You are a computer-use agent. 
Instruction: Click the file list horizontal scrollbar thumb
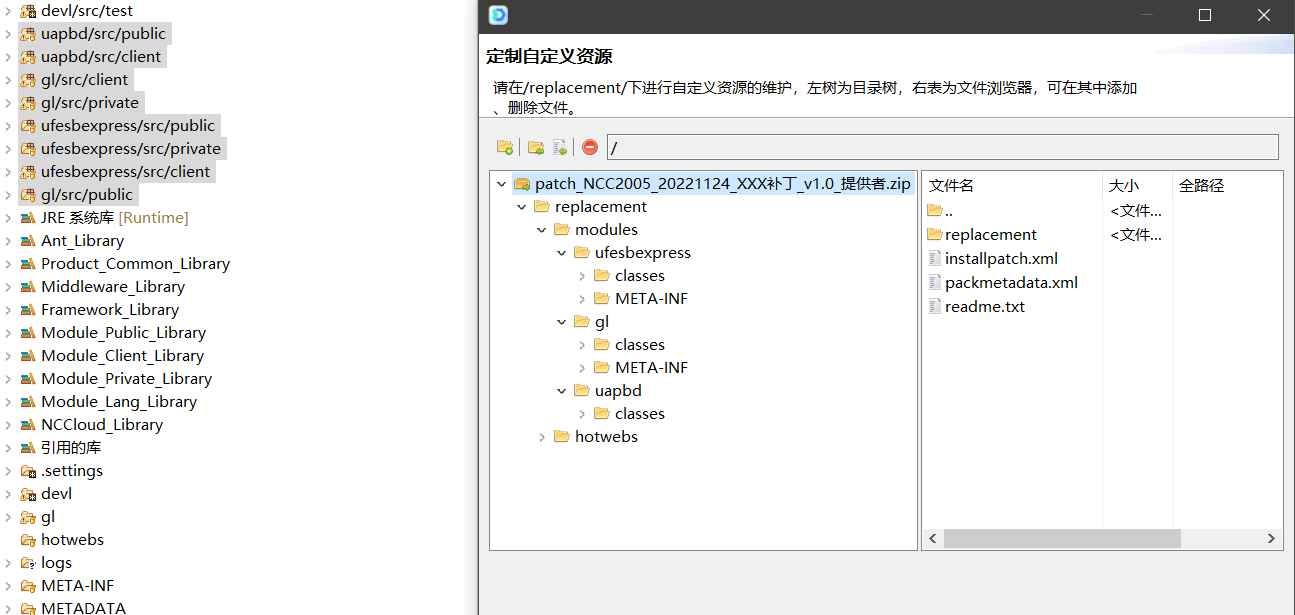1062,539
